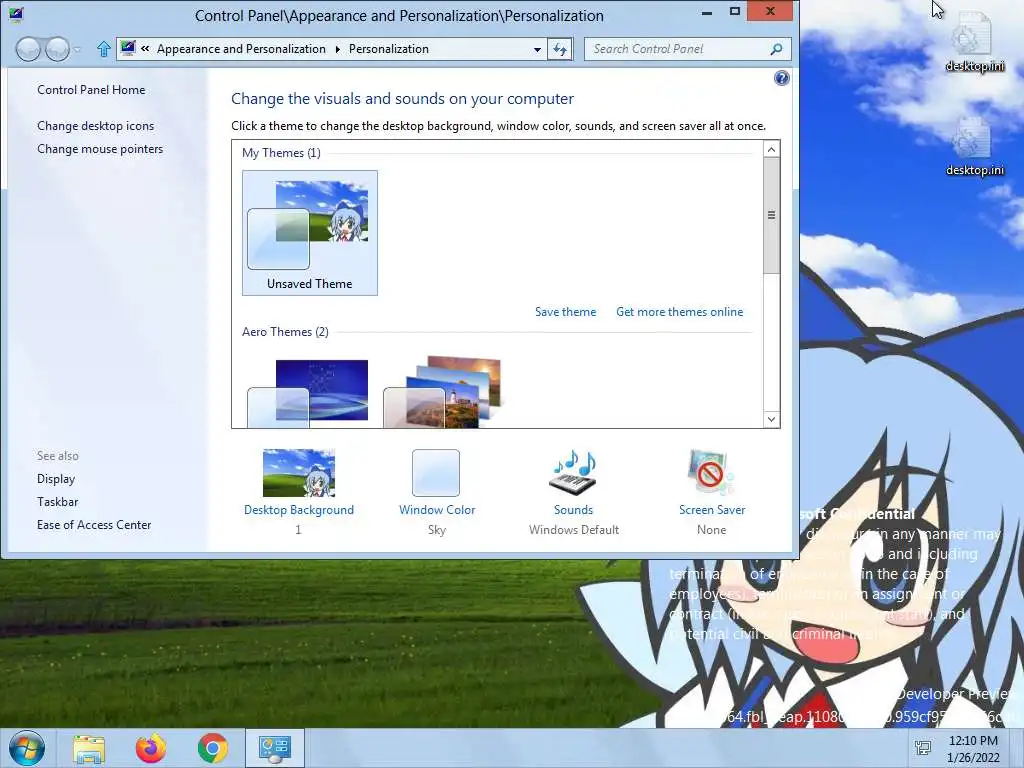Click the Forward navigation button

[57, 50]
